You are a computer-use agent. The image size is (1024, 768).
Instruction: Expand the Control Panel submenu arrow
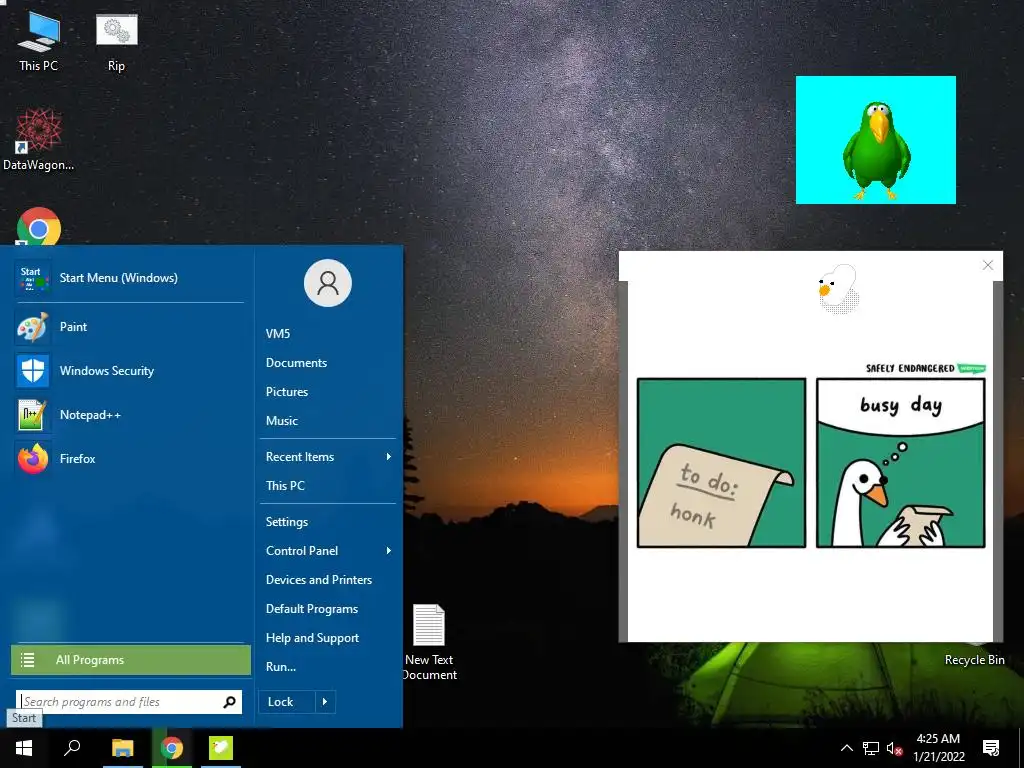389,551
